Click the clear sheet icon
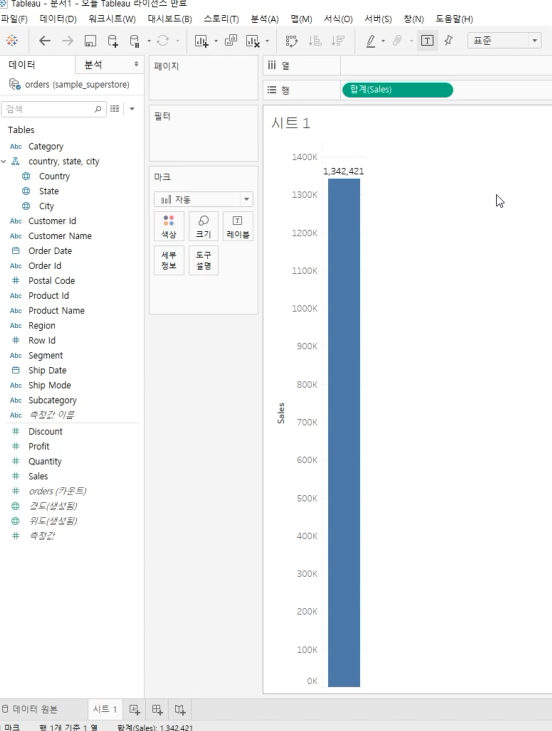Viewport: 552px width, 731px height. pos(253,41)
